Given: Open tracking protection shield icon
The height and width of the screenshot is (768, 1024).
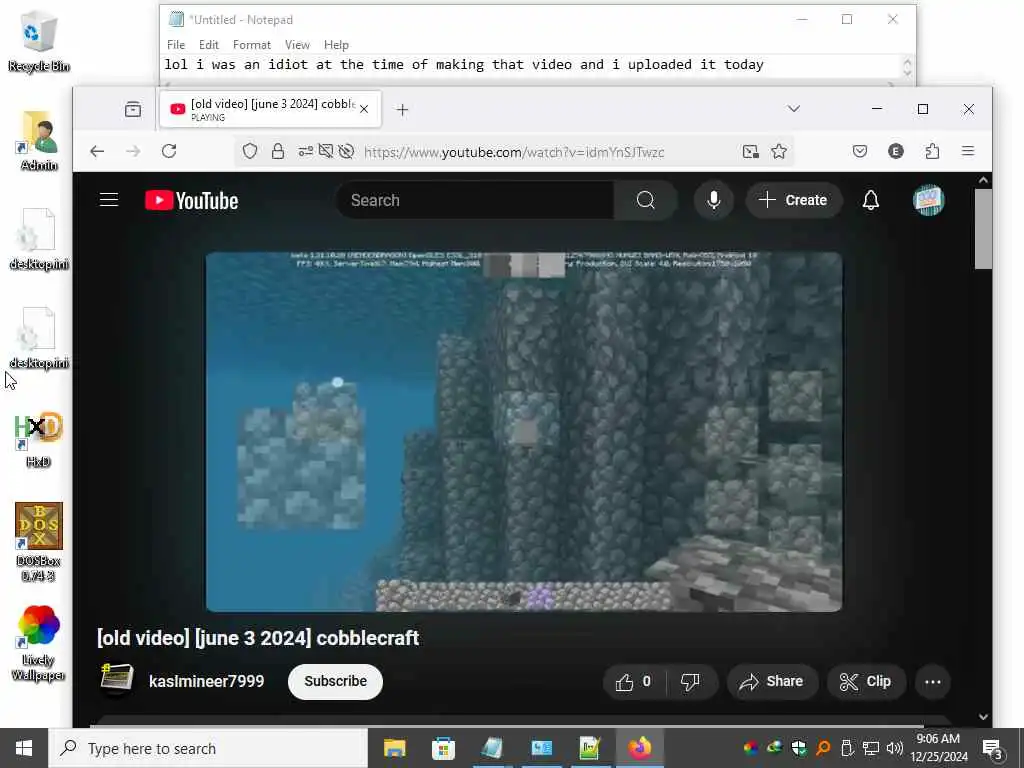Looking at the screenshot, I should (x=249, y=152).
